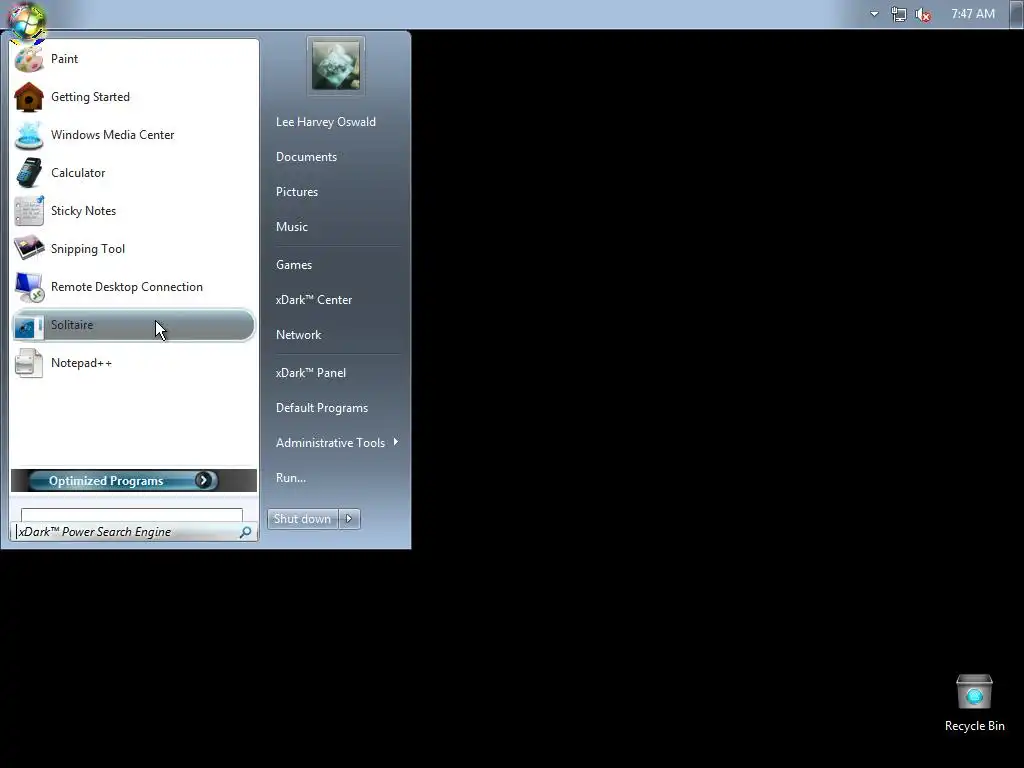This screenshot has height=768, width=1024.
Task: Open the Calculator icon
Action: pyautogui.click(x=29, y=173)
